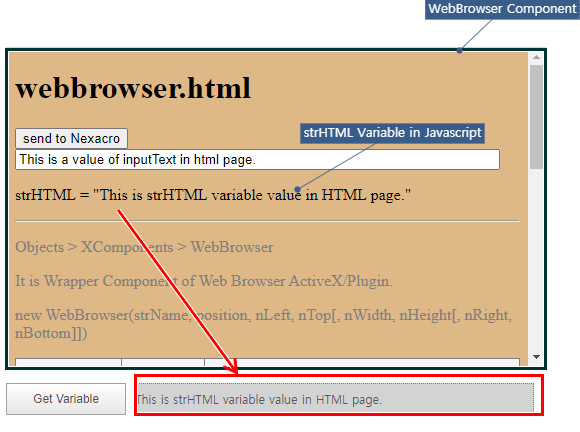The image size is (580, 432).
Task: Click the scrollbar up arrow in WebBrowser
Action: [536, 57]
